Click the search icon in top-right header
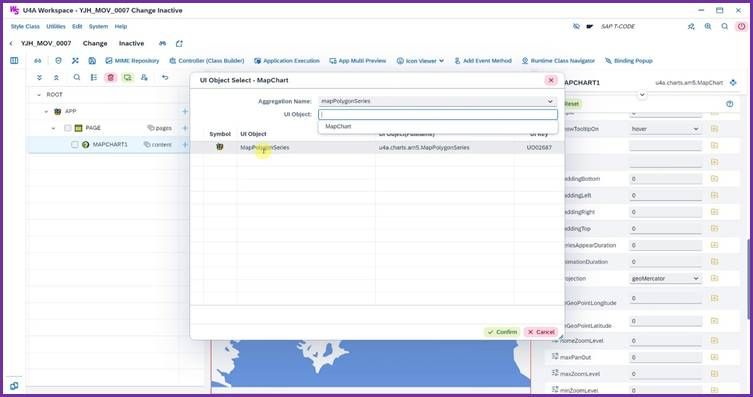 click(725, 26)
